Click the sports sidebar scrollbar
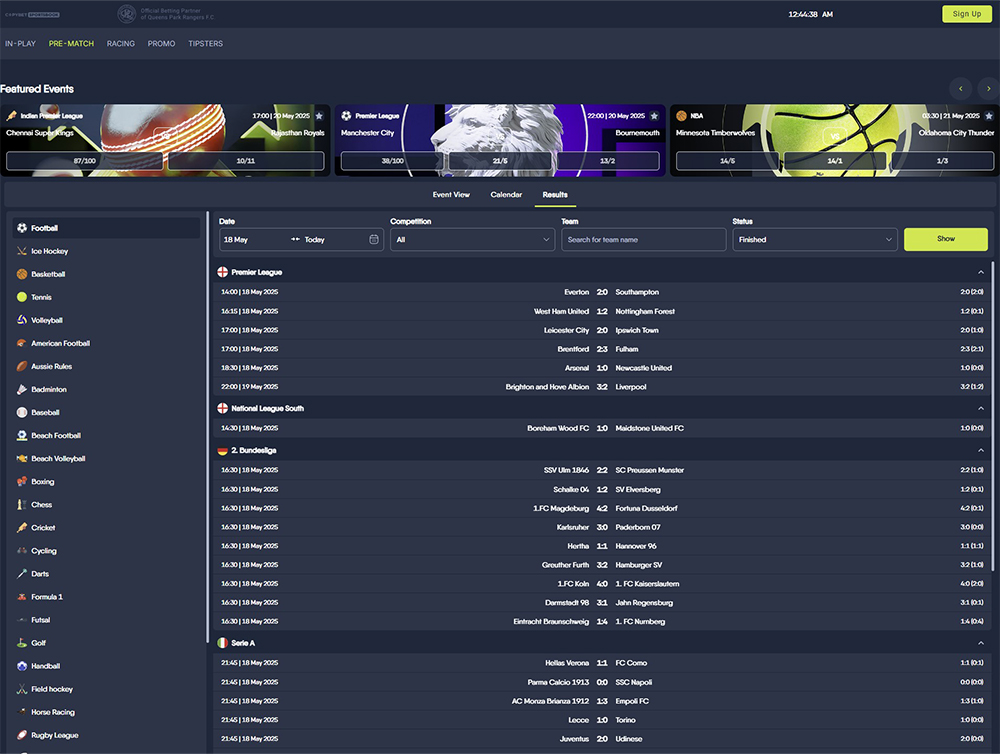 tap(207, 427)
